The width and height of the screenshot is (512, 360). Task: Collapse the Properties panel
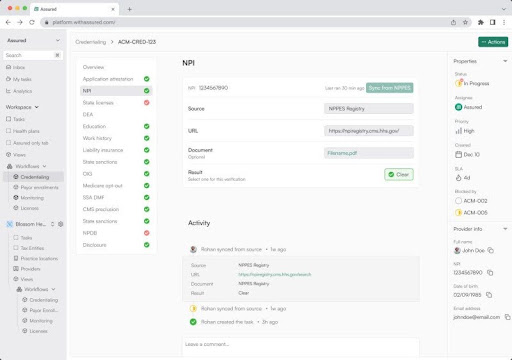pos(505,61)
